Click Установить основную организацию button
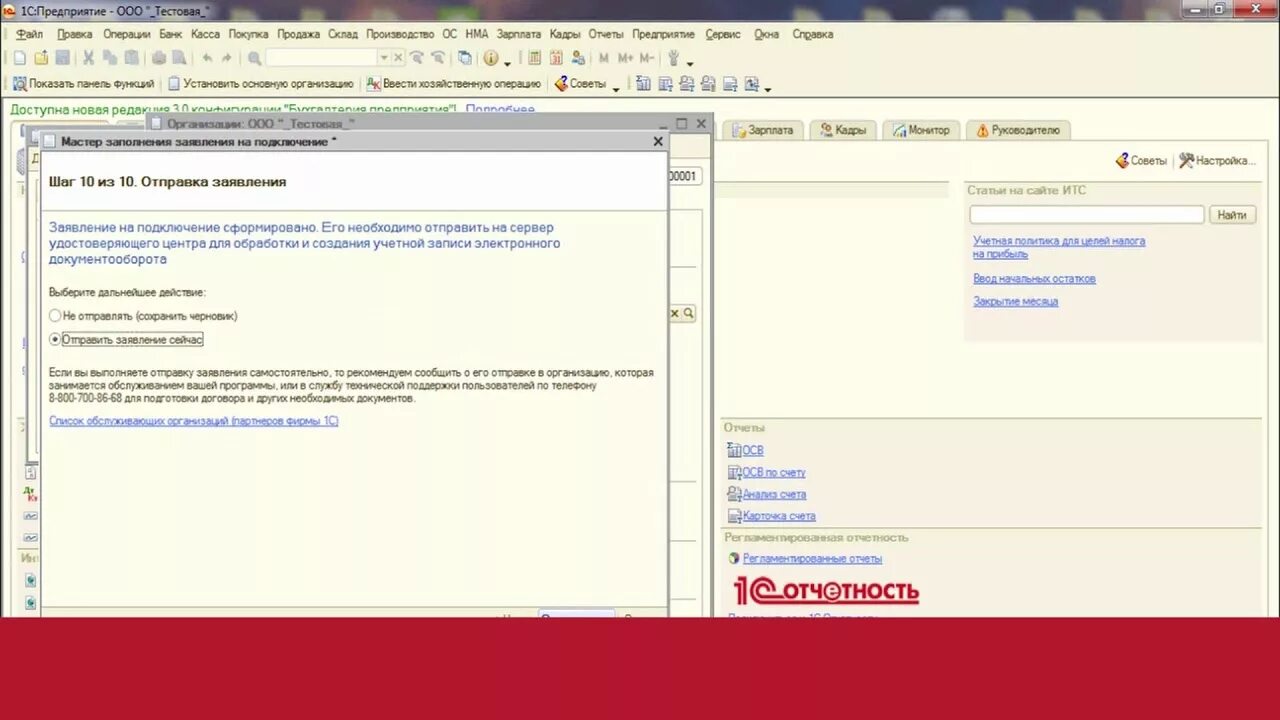Image resolution: width=1280 pixels, height=720 pixels. (260, 84)
